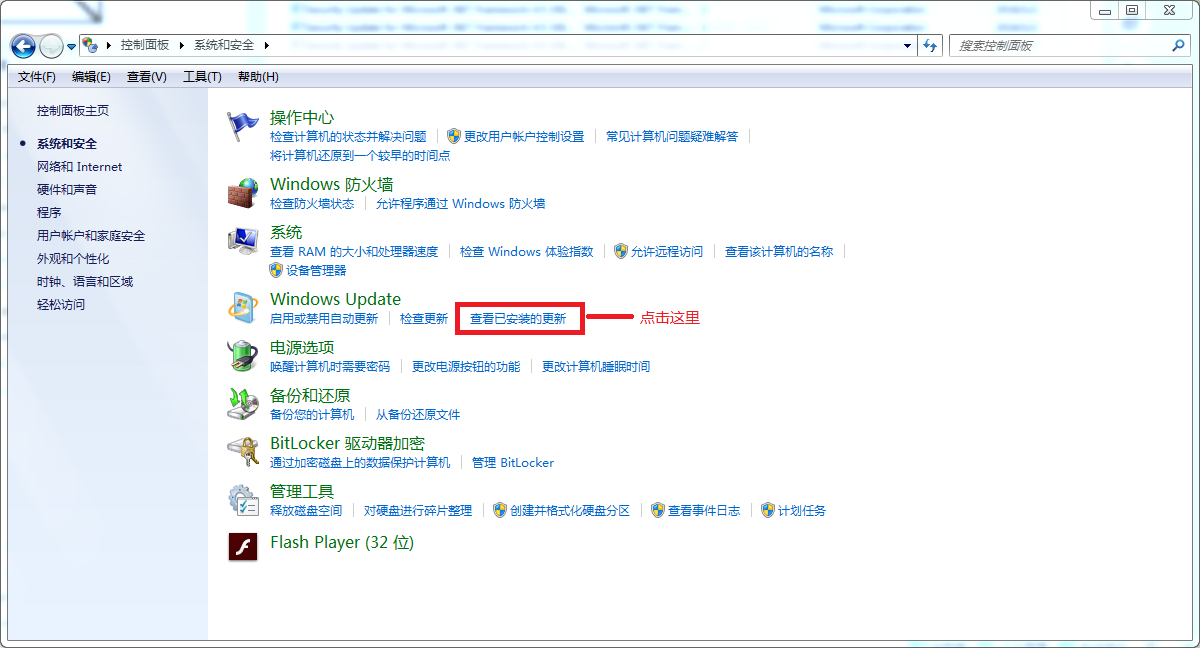Screen dimensions: 1200x648
Task: Click the Windows Firewall brick wall icon
Action: pyautogui.click(x=243, y=193)
